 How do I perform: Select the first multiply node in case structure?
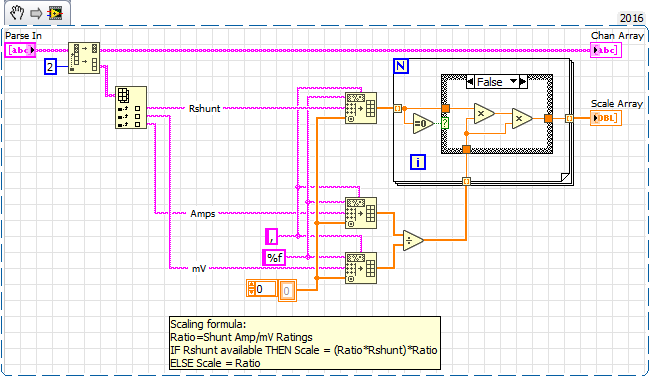484,113
